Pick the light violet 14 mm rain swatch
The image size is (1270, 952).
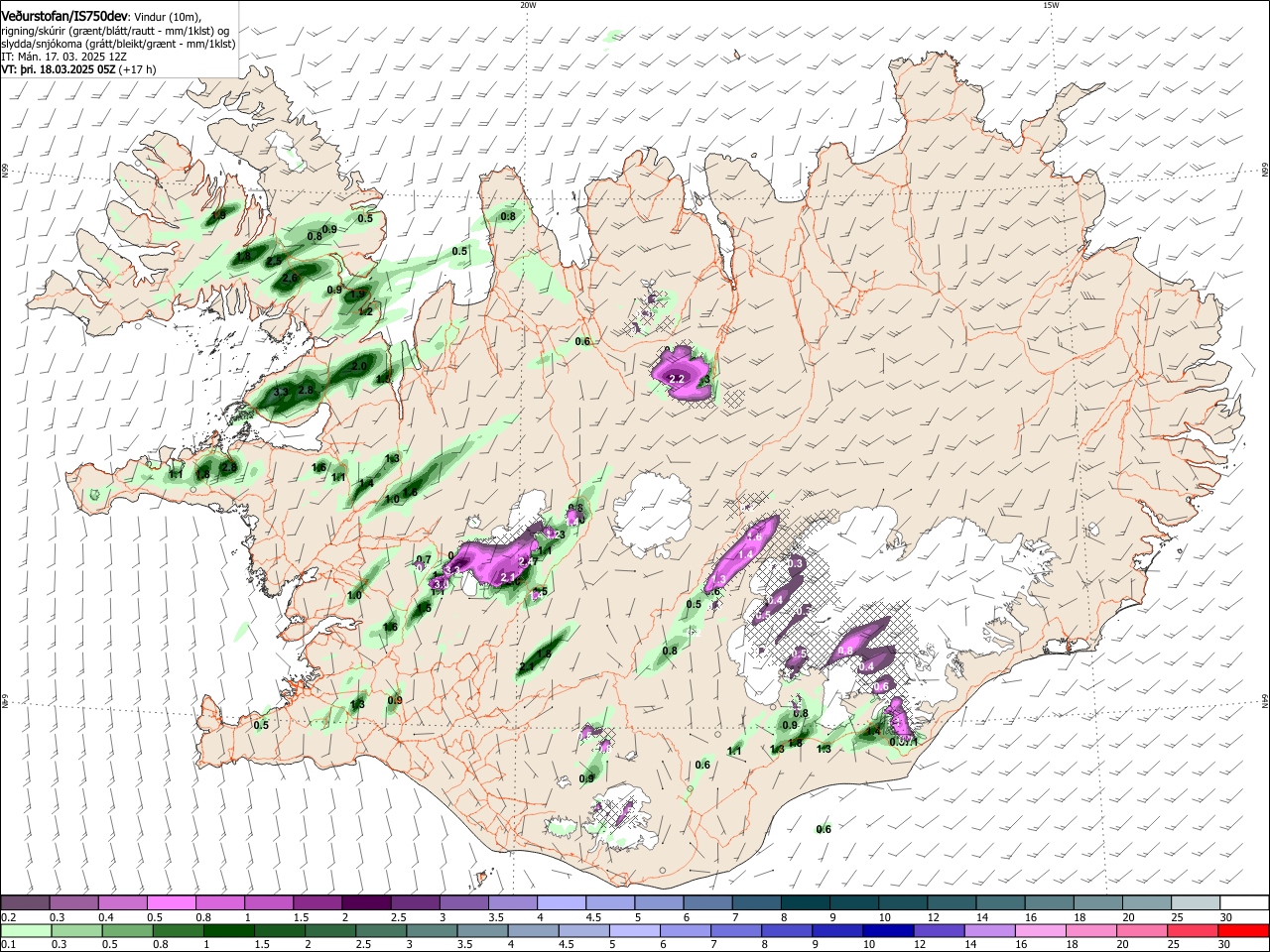(x=990, y=930)
